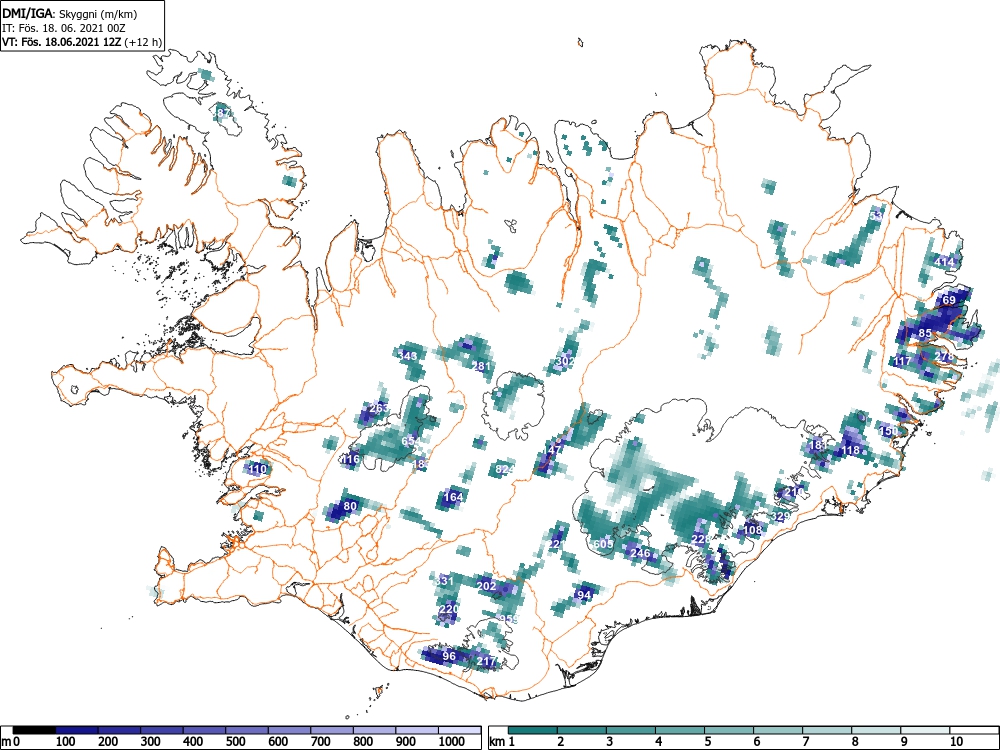Viewport: 1000px width, 750px height.
Task: Click the '210' visibility value
Action: point(795,492)
